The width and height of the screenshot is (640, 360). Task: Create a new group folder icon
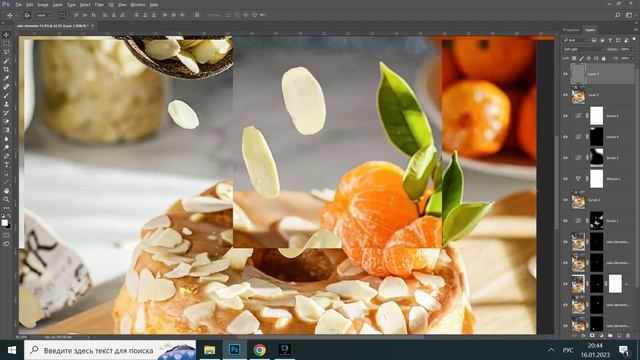tap(610, 336)
